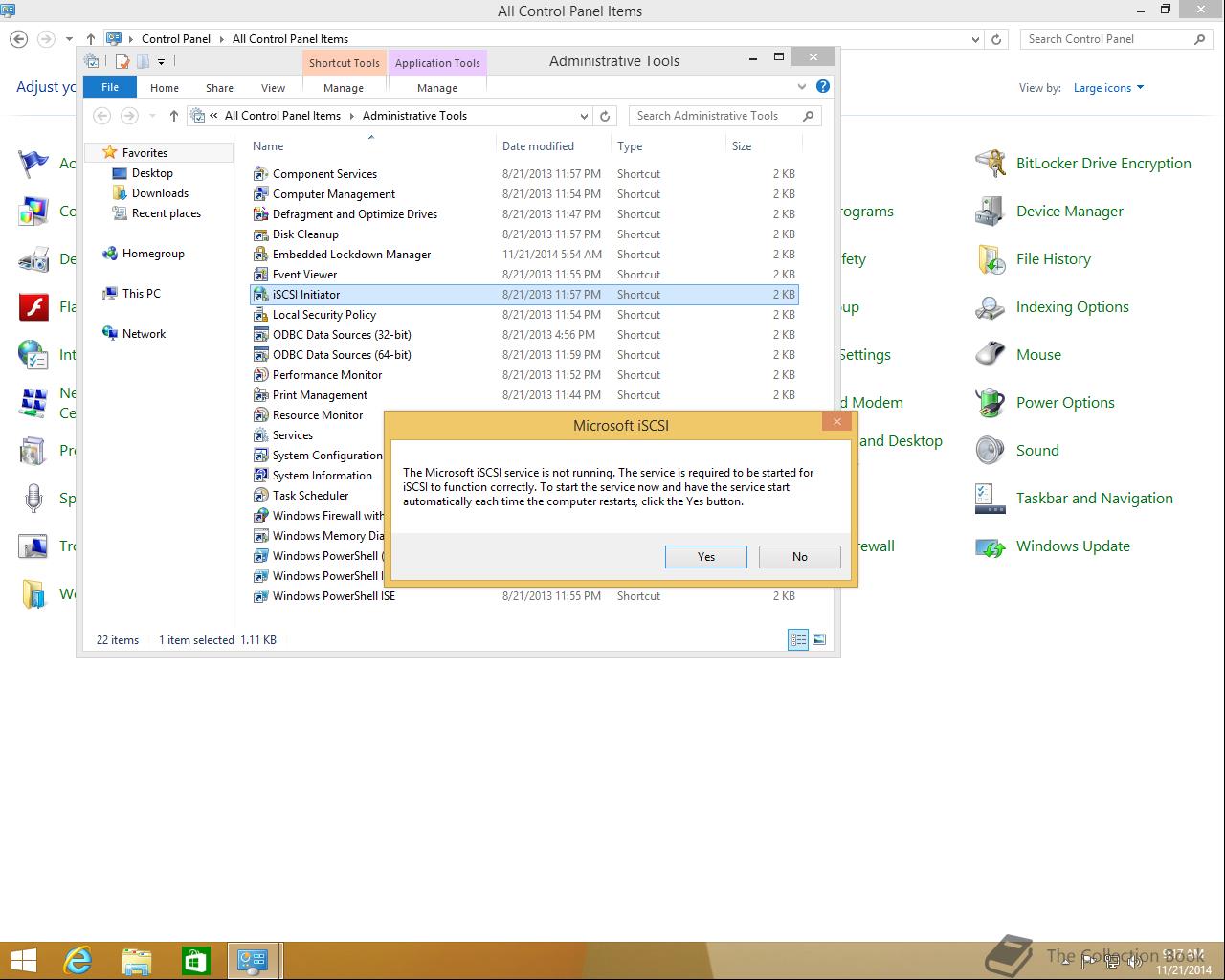The width and height of the screenshot is (1225, 980).
Task: Switch to details view button
Action: point(798,640)
